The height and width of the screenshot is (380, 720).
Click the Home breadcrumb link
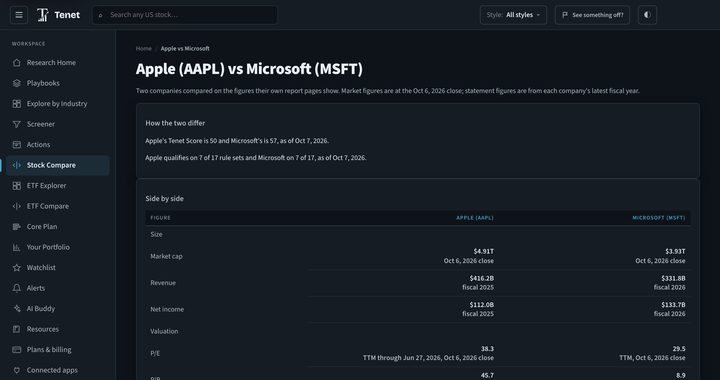[144, 48]
